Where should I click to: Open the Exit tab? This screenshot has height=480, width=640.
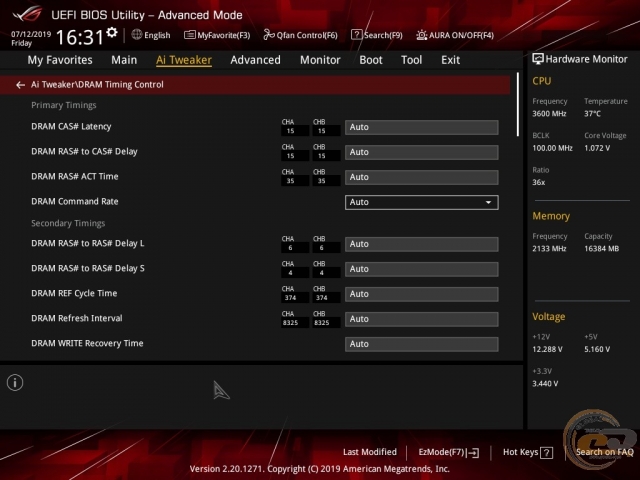coord(450,60)
